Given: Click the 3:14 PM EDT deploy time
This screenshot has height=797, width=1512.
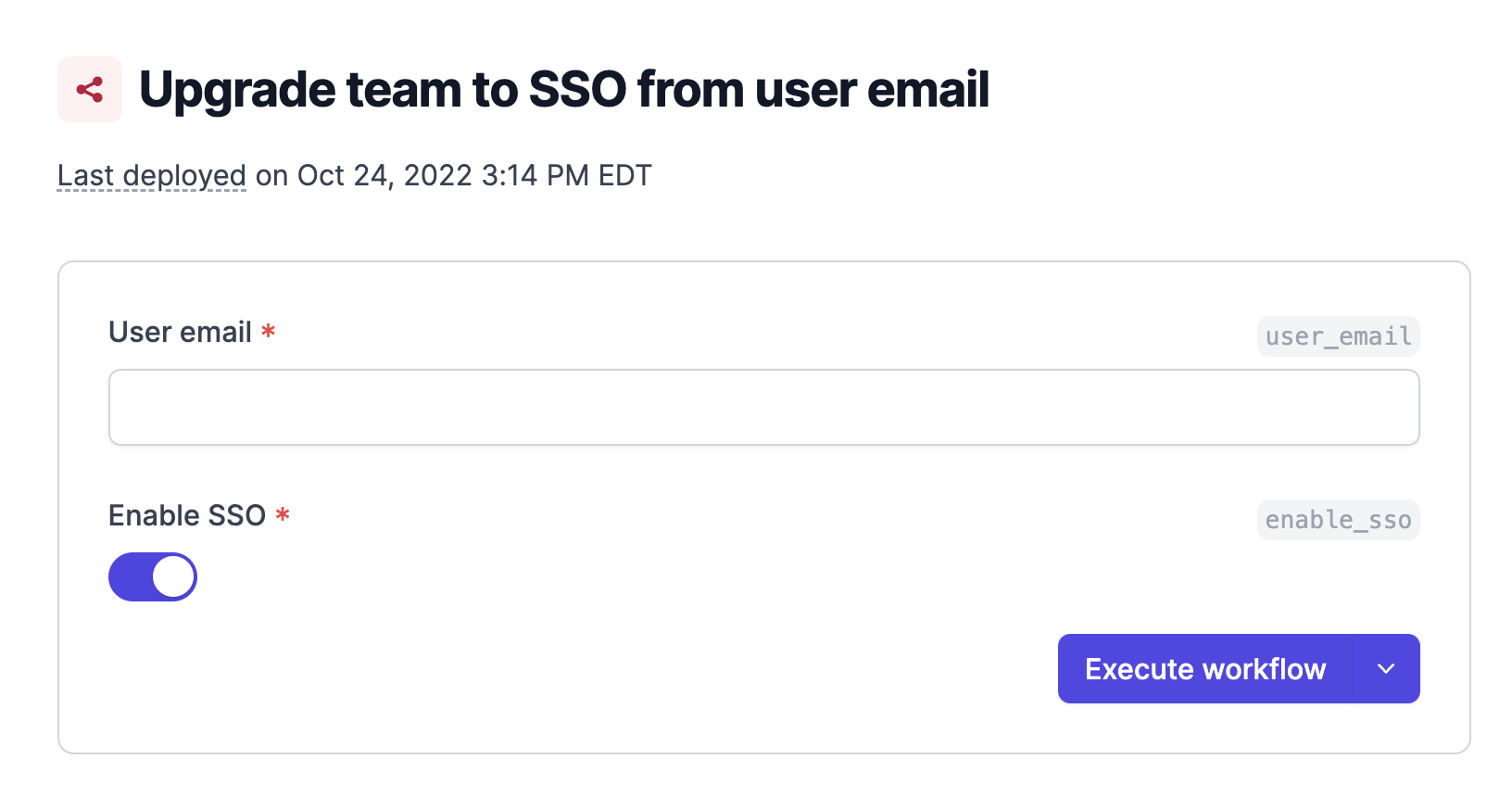Looking at the screenshot, I should coord(567,175).
